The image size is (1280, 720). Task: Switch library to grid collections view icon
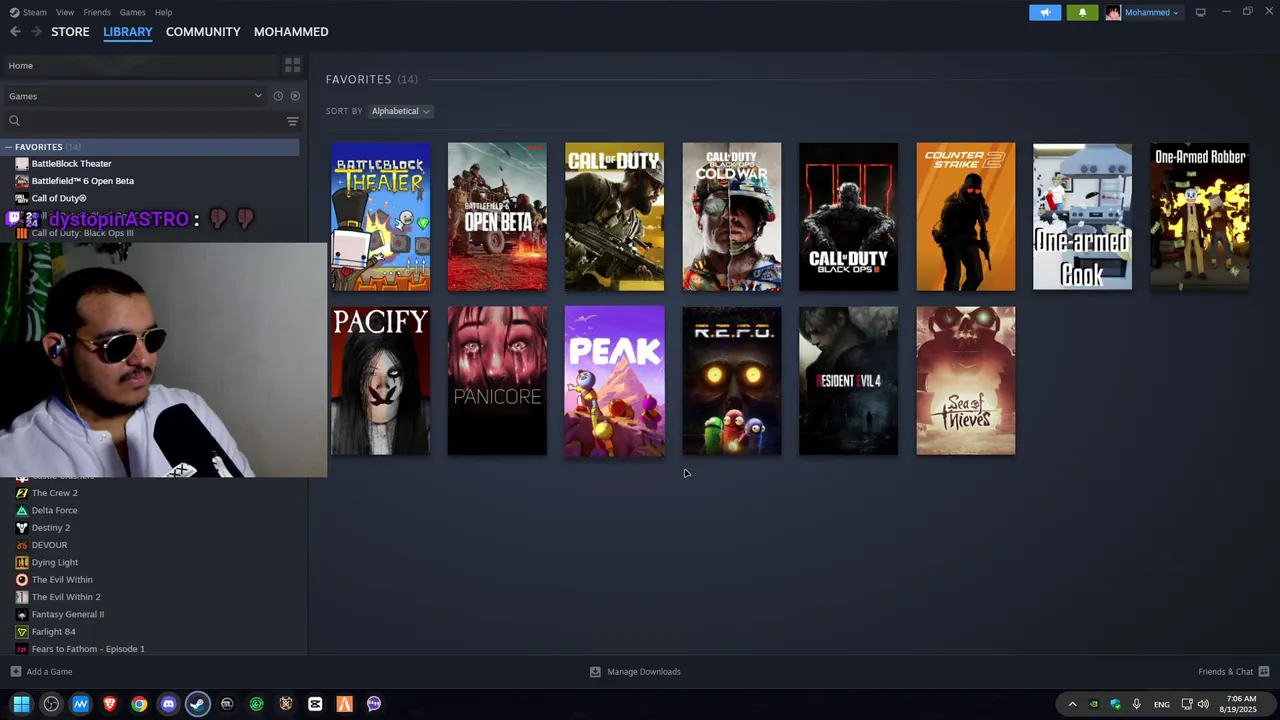(292, 65)
